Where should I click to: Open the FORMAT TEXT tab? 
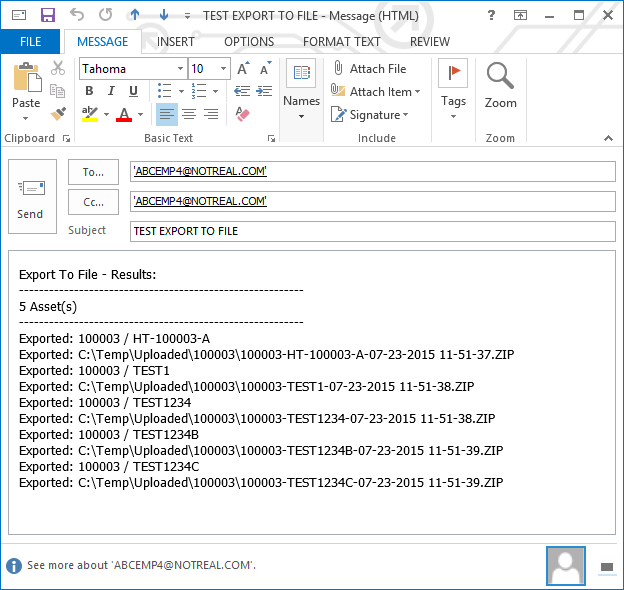click(x=341, y=42)
